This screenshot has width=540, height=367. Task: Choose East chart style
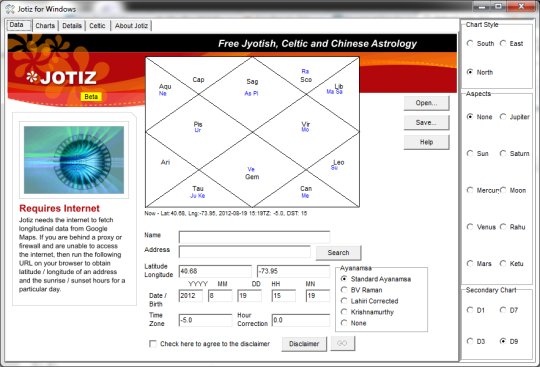[x=511, y=43]
